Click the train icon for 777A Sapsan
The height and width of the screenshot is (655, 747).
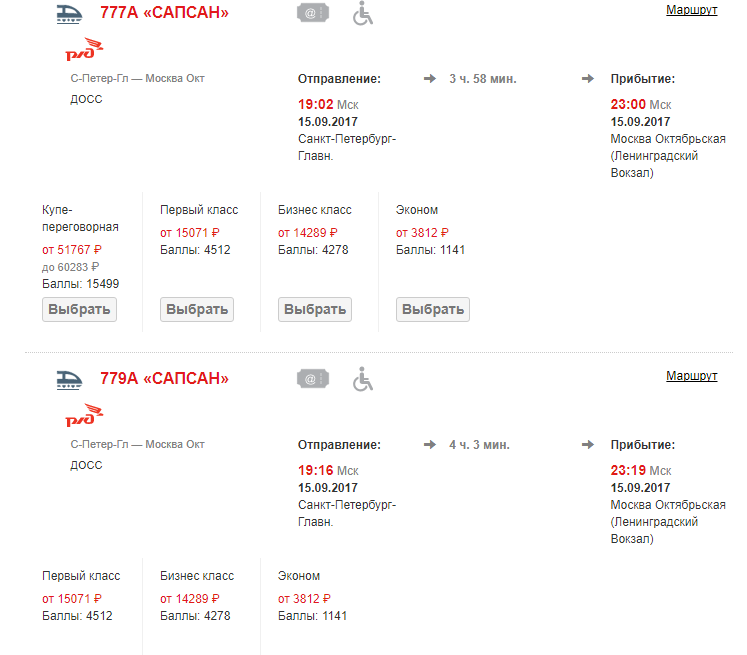point(69,13)
